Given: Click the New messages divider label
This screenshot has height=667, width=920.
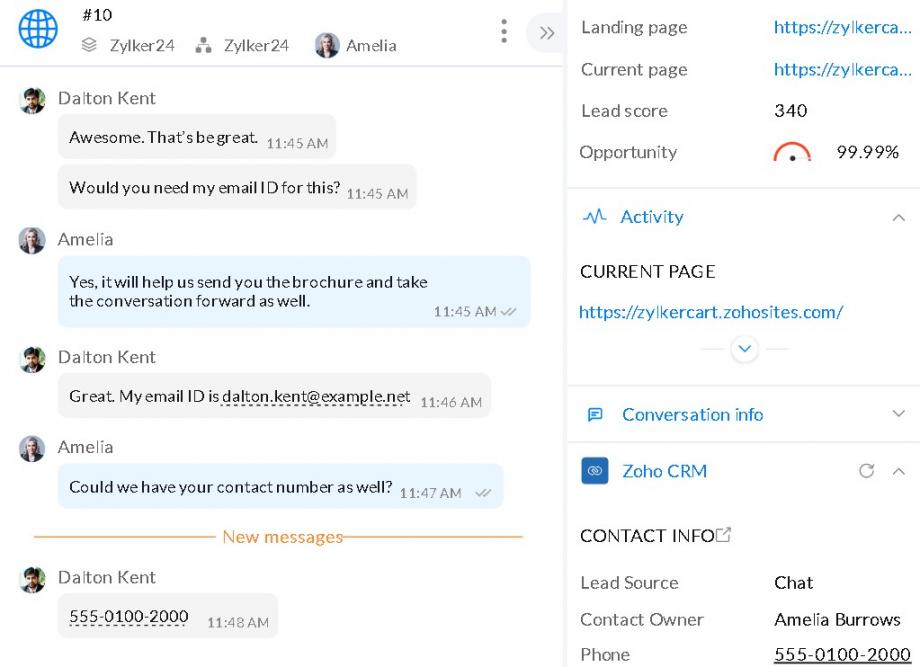Looking at the screenshot, I should [x=282, y=537].
